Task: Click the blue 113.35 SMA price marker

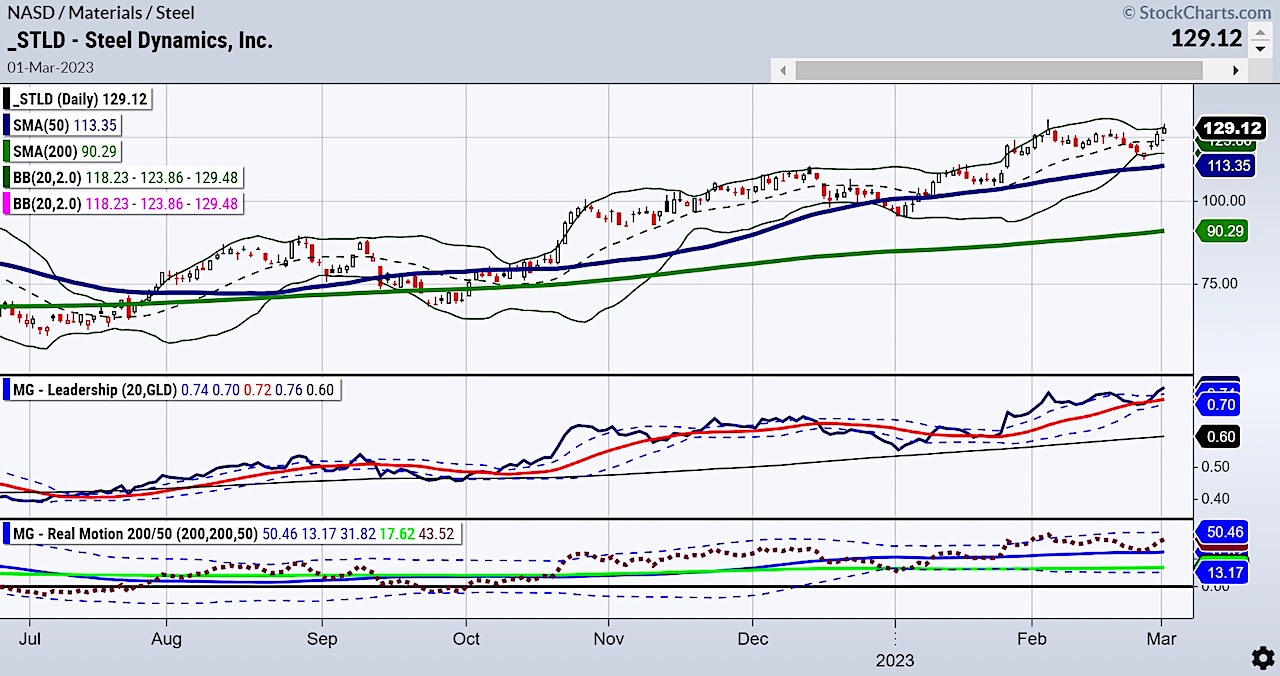Action: coord(1230,166)
